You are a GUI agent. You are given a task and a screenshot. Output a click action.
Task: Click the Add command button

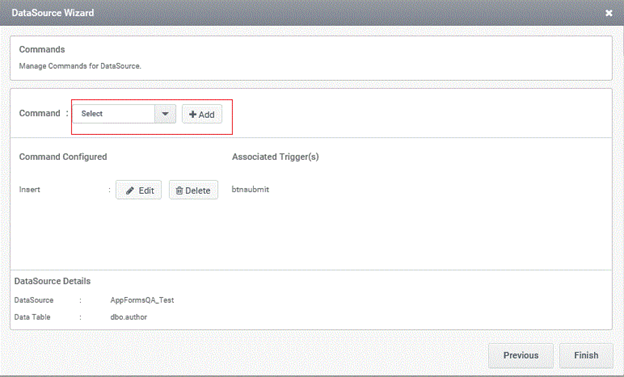tap(202, 114)
